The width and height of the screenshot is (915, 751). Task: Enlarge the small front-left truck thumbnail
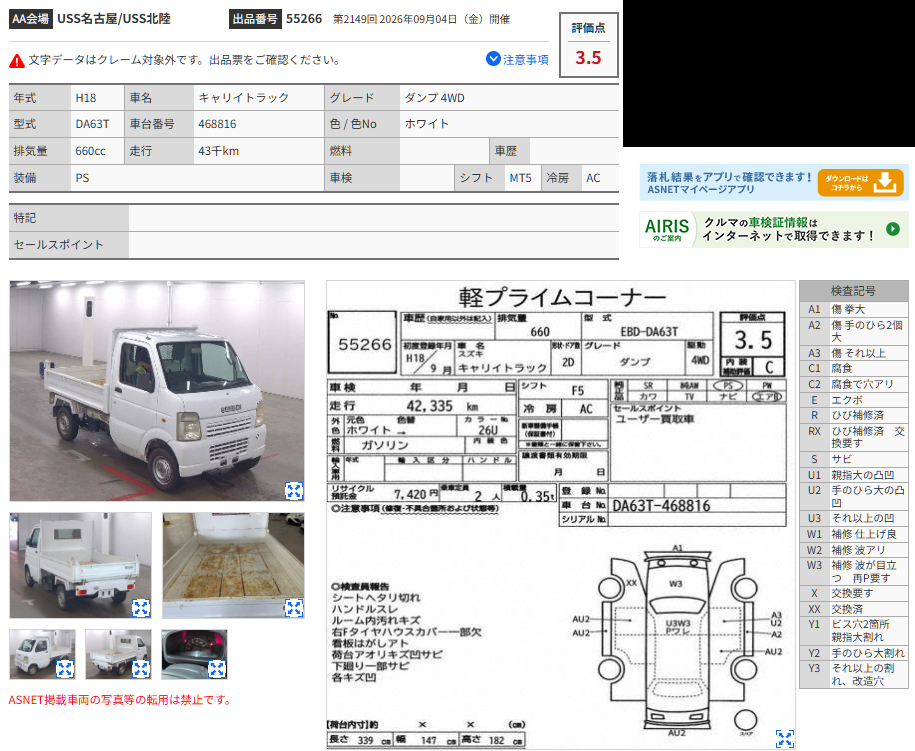[65, 669]
